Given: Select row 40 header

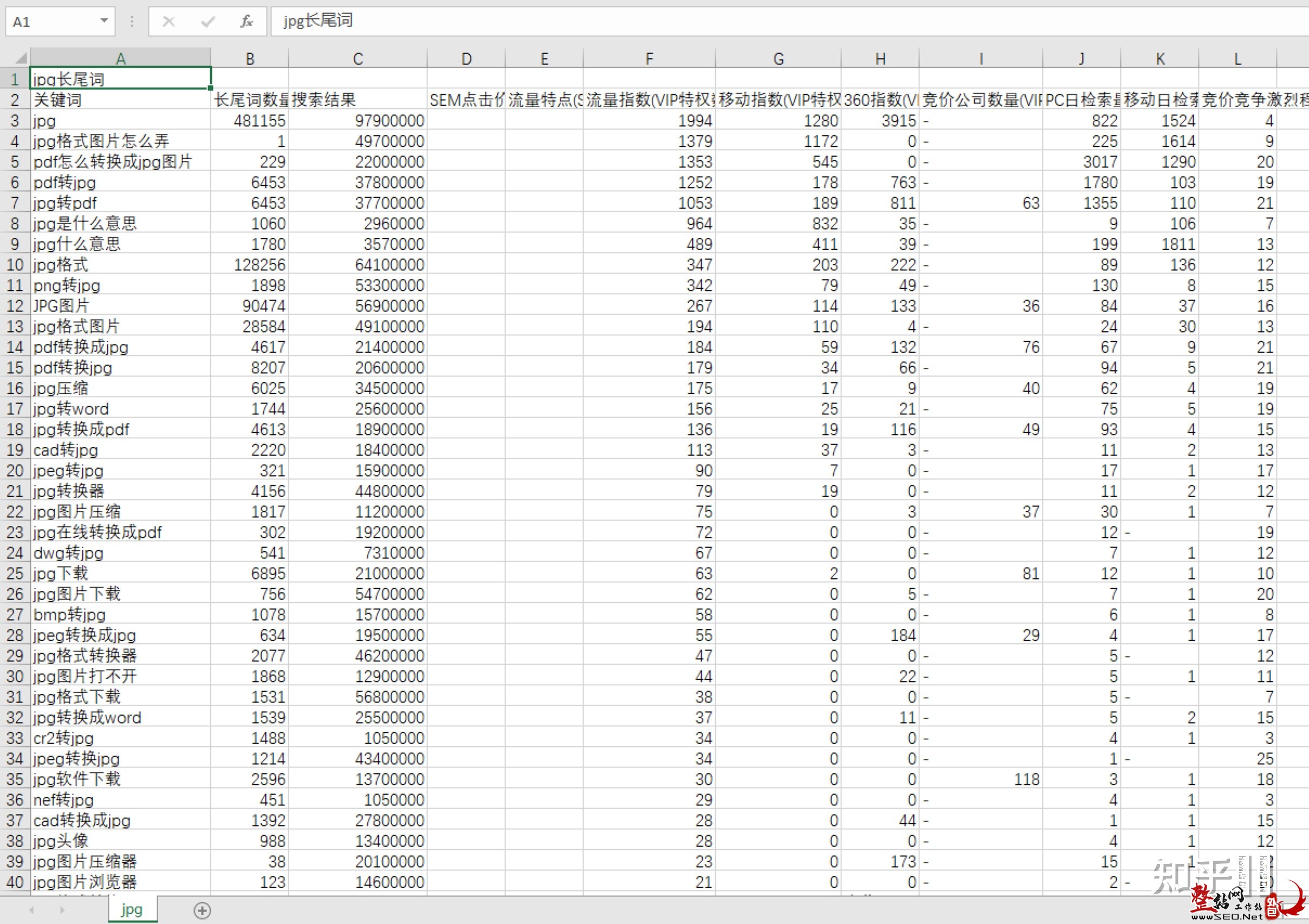Looking at the screenshot, I should click(15, 882).
